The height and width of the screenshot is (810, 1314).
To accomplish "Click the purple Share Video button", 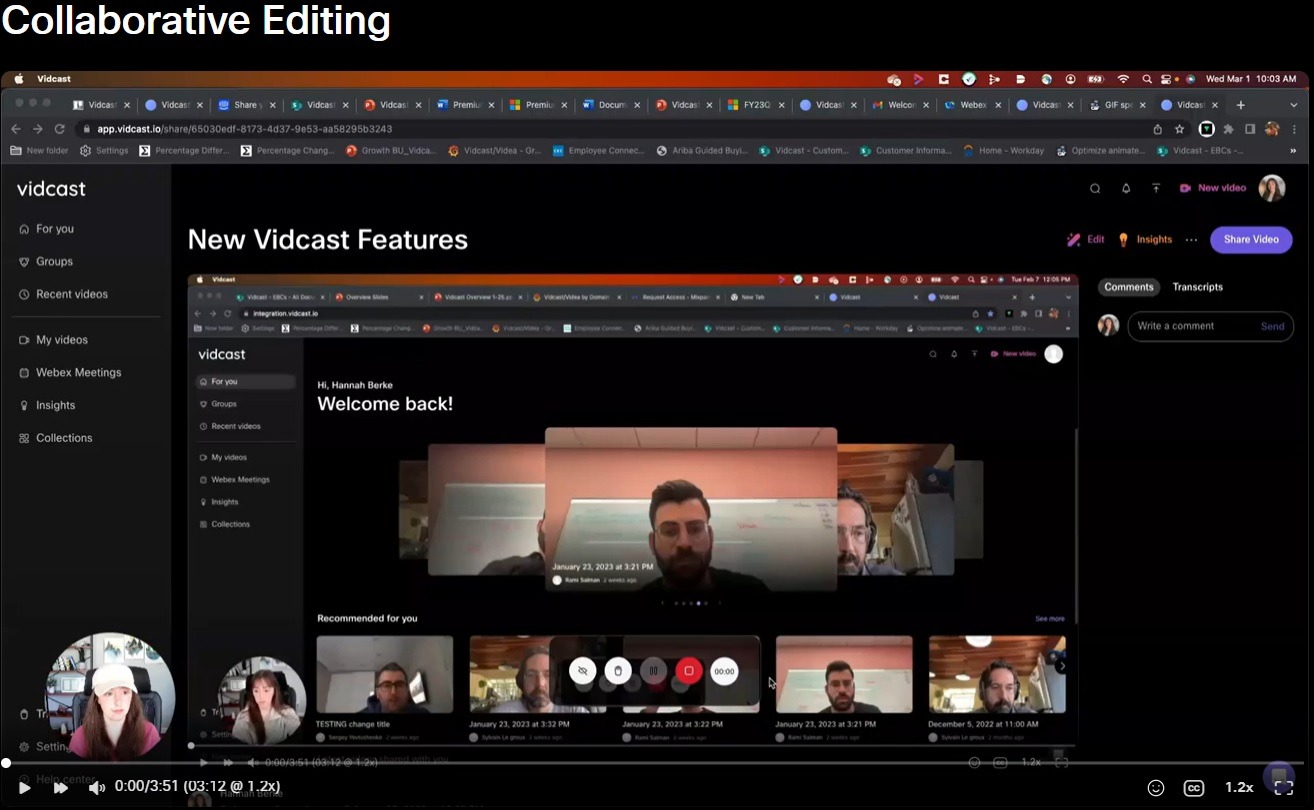I will point(1251,240).
